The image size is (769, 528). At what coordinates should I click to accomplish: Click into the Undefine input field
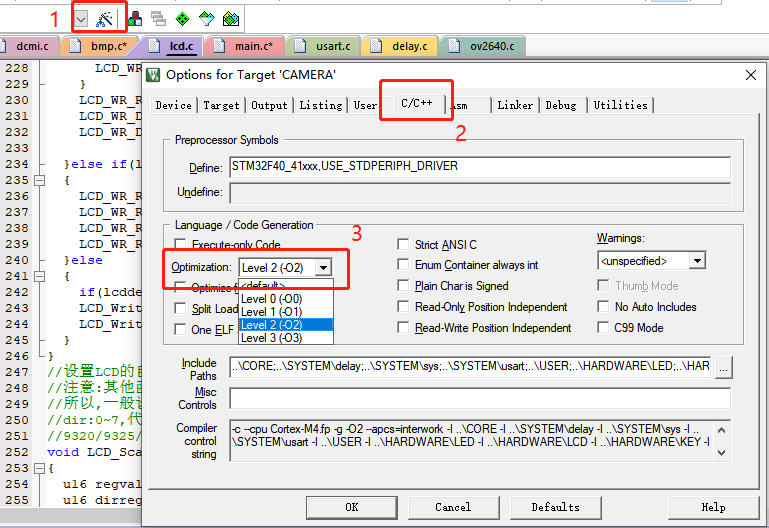[480, 193]
